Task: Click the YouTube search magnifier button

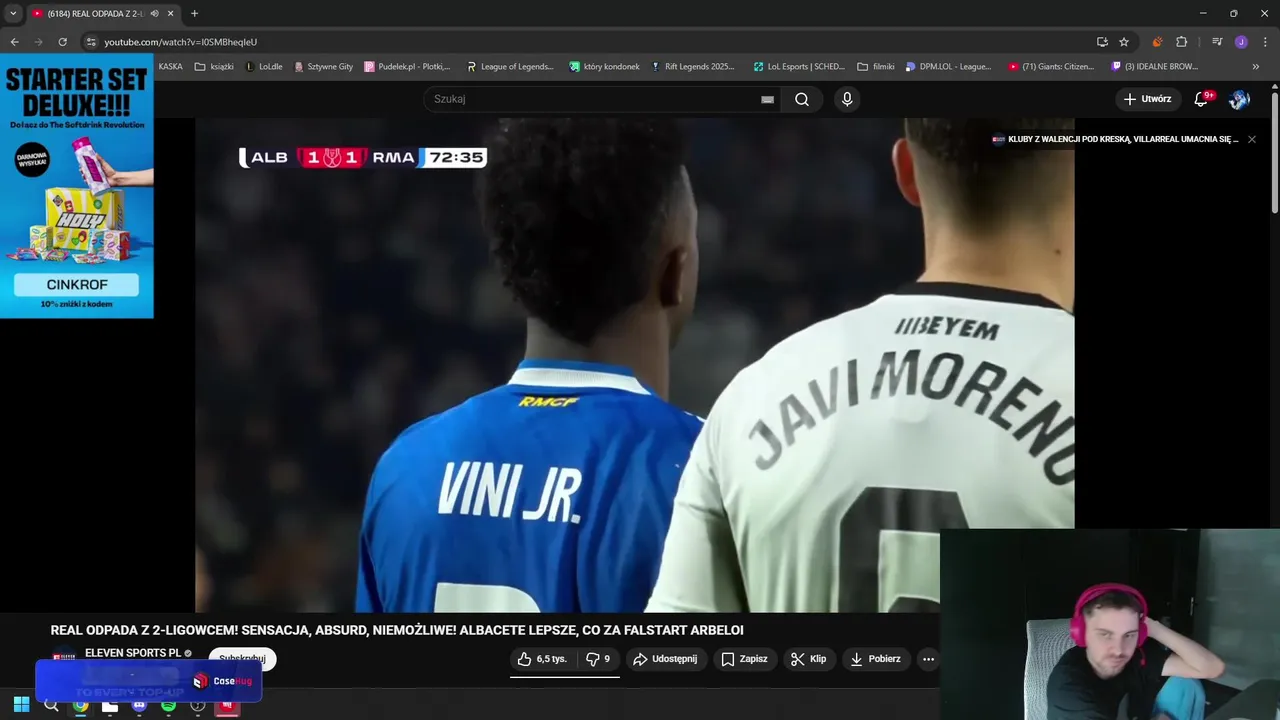Action: pyautogui.click(x=802, y=99)
